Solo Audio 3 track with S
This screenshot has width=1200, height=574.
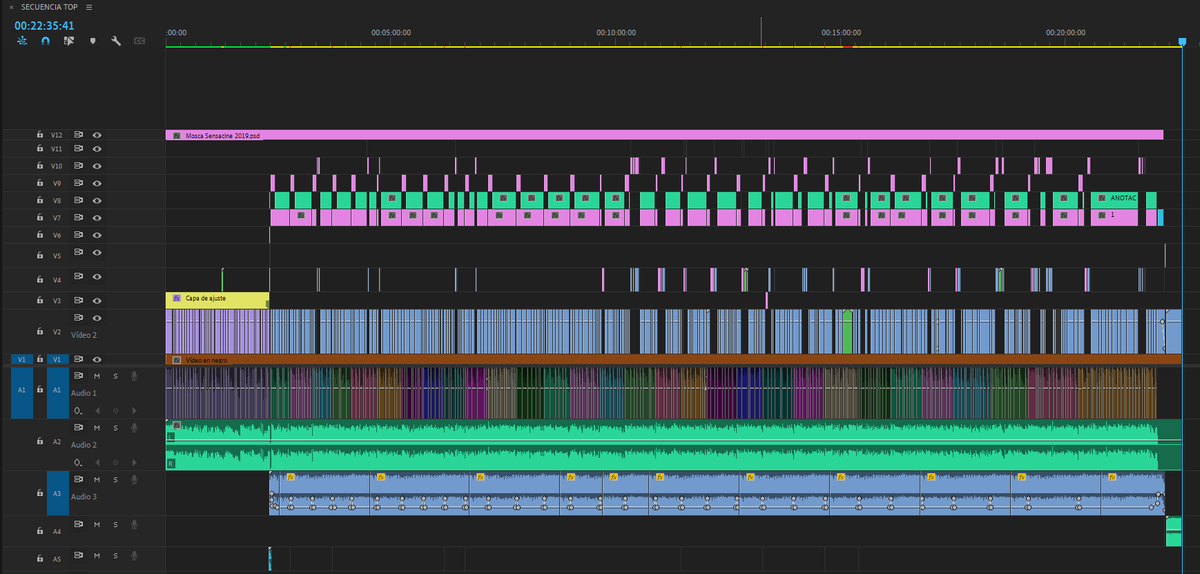(116, 480)
